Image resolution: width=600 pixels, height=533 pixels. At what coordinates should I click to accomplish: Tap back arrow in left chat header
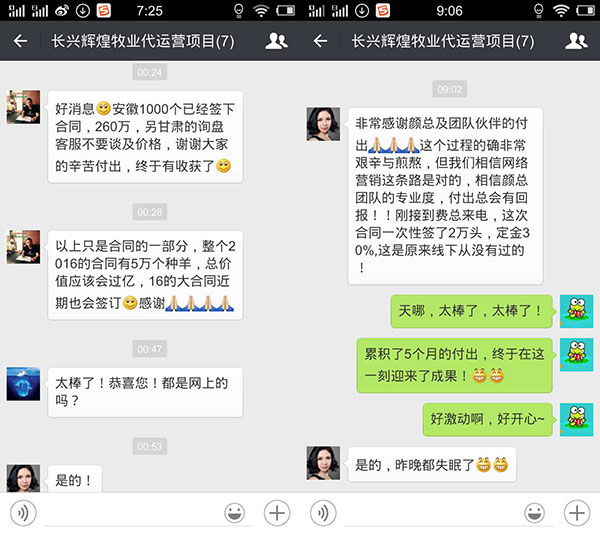click(20, 41)
